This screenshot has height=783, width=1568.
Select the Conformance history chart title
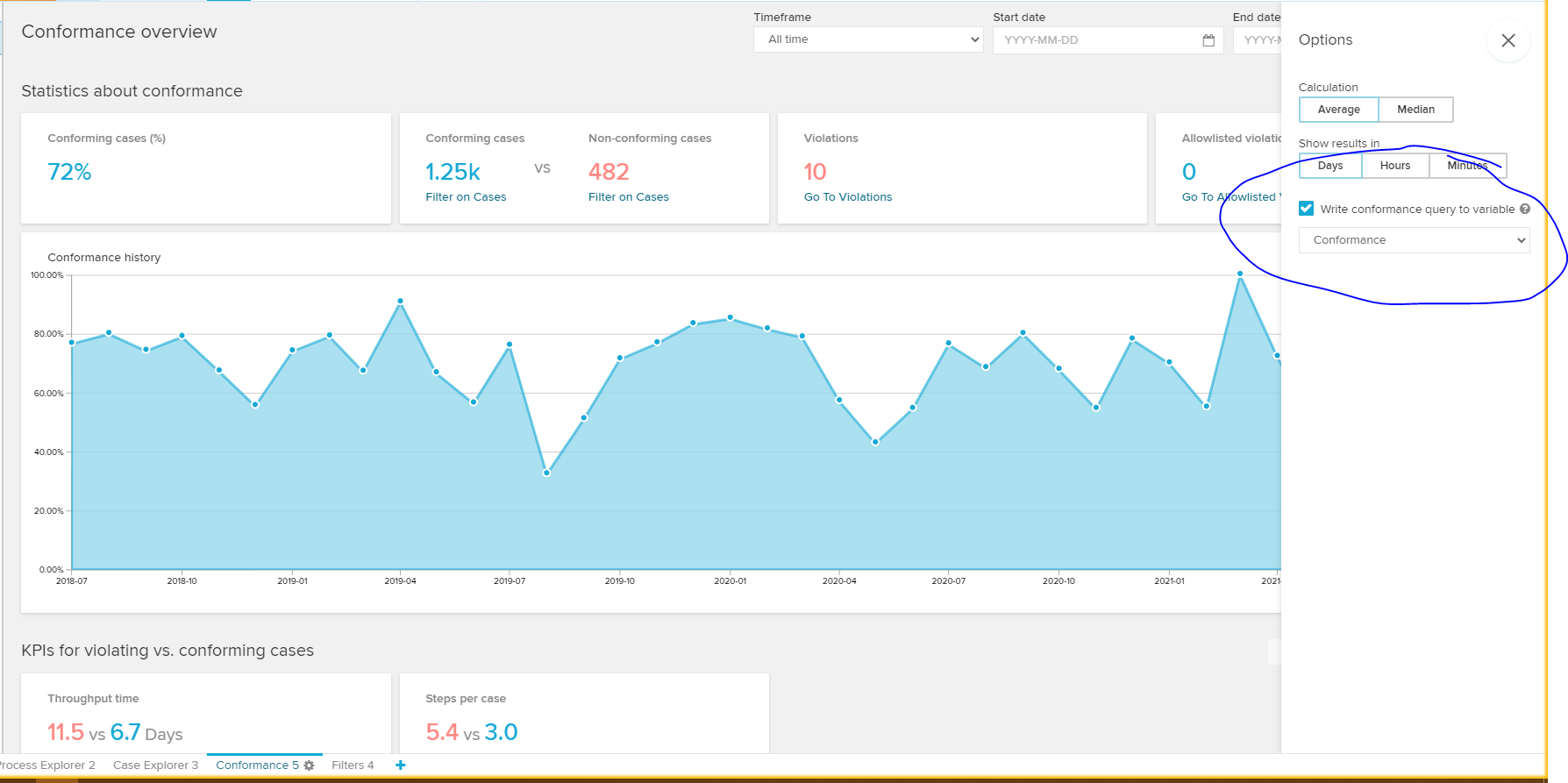(104, 258)
